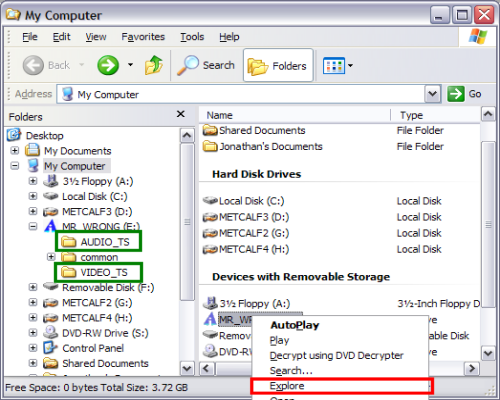Open the Tools menu
The height and width of the screenshot is (400, 500).
(192, 37)
